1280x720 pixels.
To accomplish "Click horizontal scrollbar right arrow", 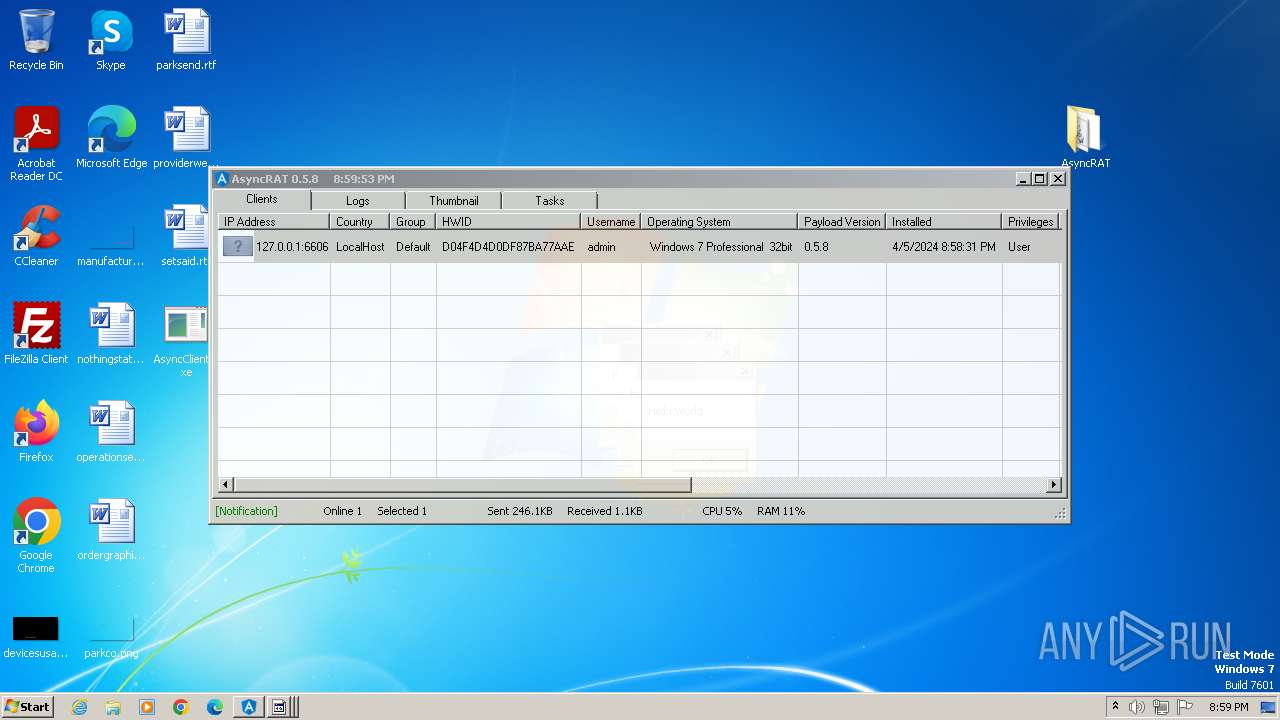I will tap(1053, 485).
